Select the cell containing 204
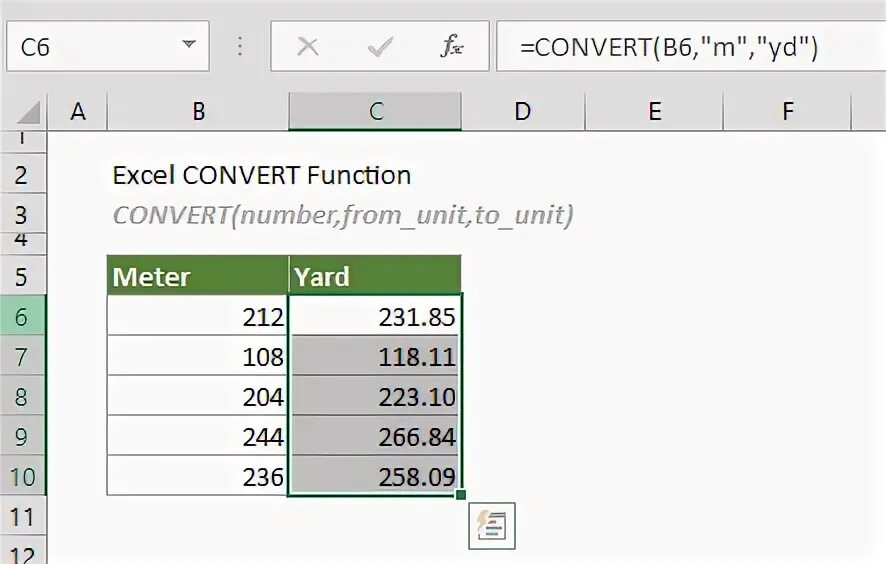886x564 pixels. click(198, 396)
